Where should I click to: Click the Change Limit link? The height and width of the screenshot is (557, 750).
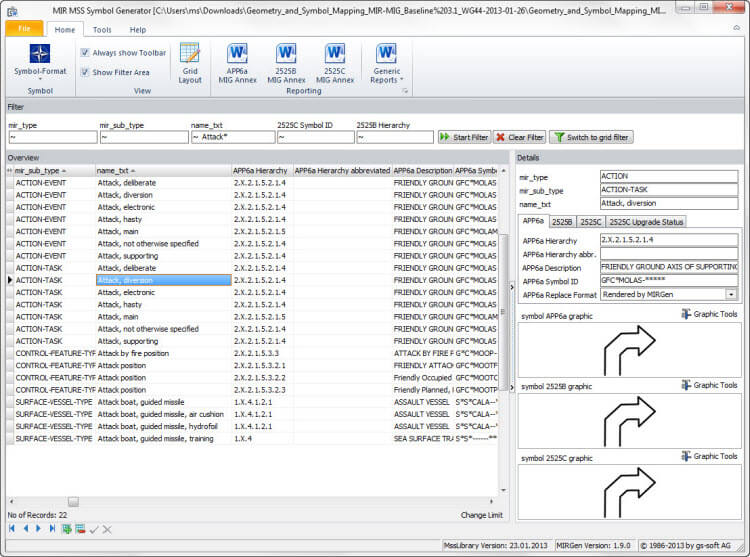pyautogui.click(x=481, y=515)
